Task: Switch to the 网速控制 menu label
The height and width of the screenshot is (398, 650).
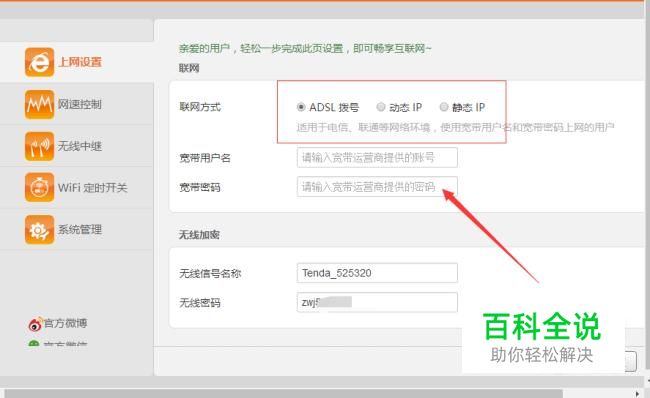Action: [80, 104]
